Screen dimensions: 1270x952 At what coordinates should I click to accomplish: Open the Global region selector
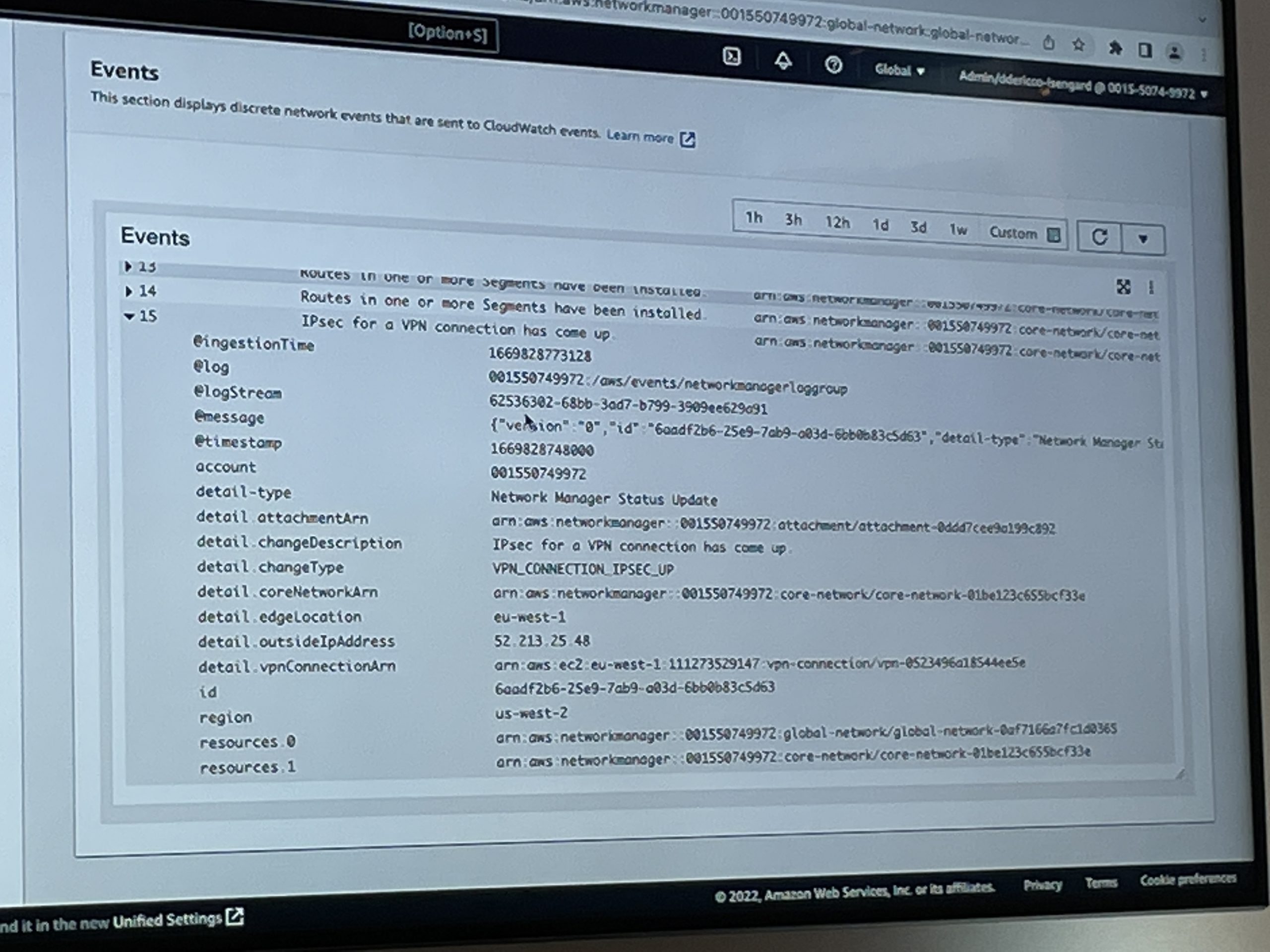click(x=899, y=70)
